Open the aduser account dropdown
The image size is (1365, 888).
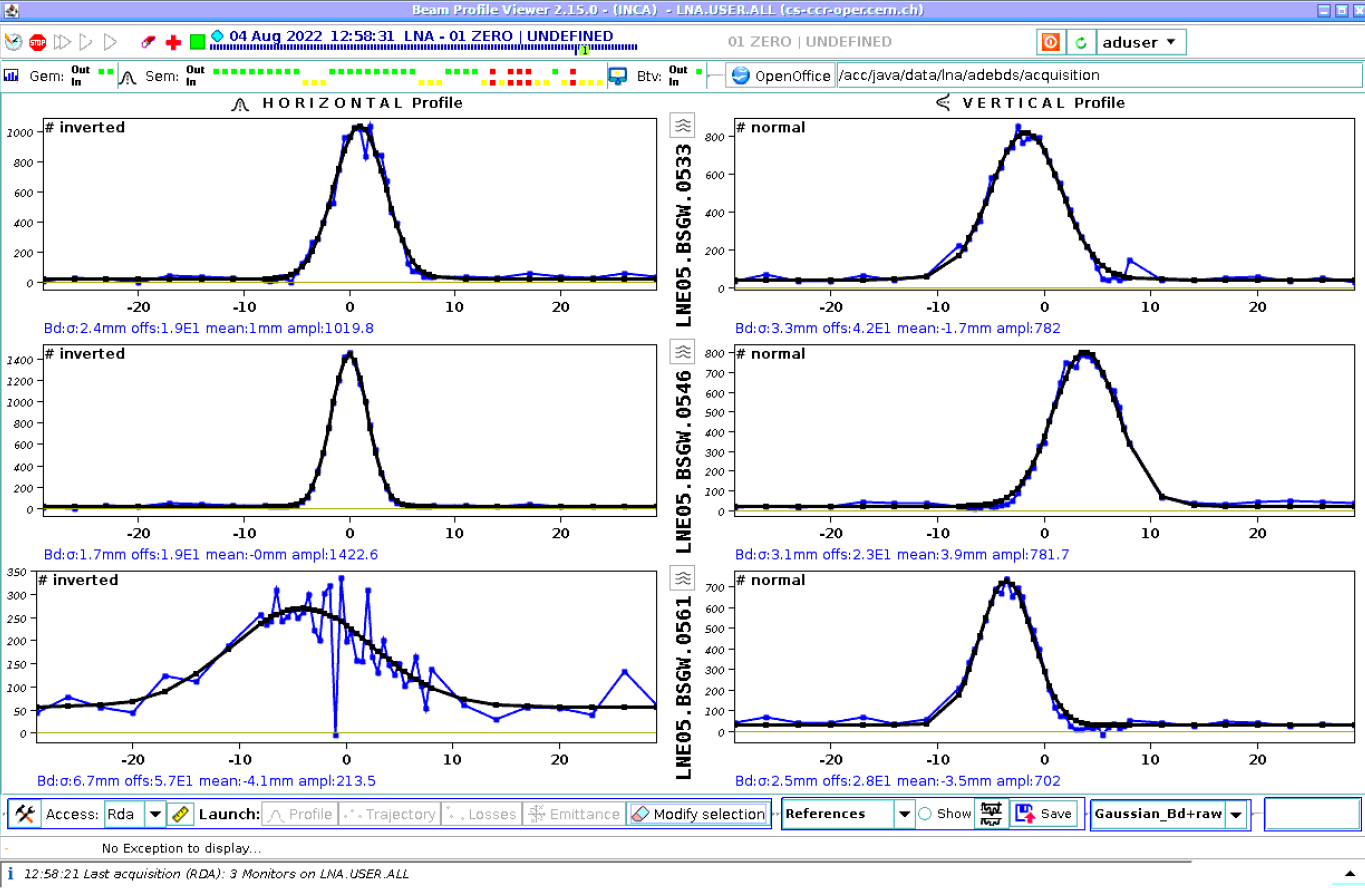(x=1141, y=42)
